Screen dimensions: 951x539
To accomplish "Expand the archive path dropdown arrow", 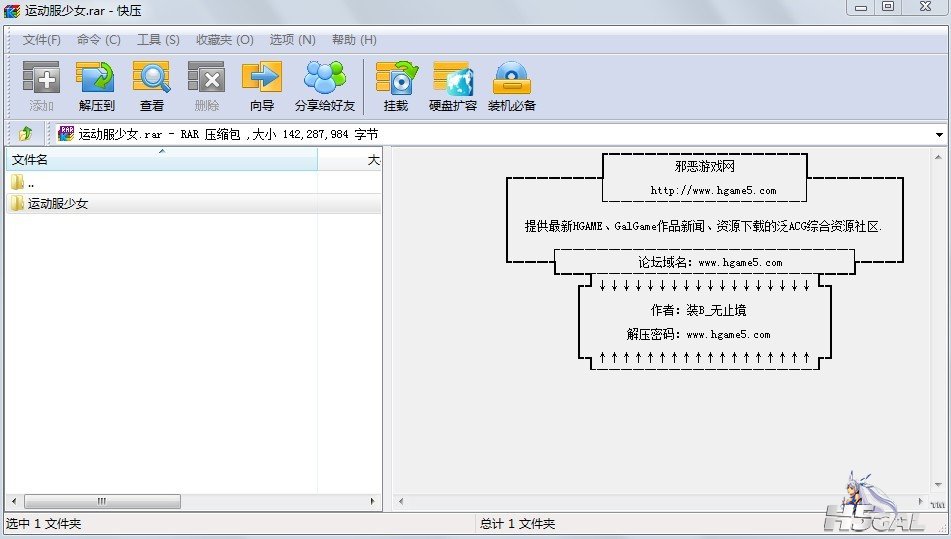I will tap(939, 135).
